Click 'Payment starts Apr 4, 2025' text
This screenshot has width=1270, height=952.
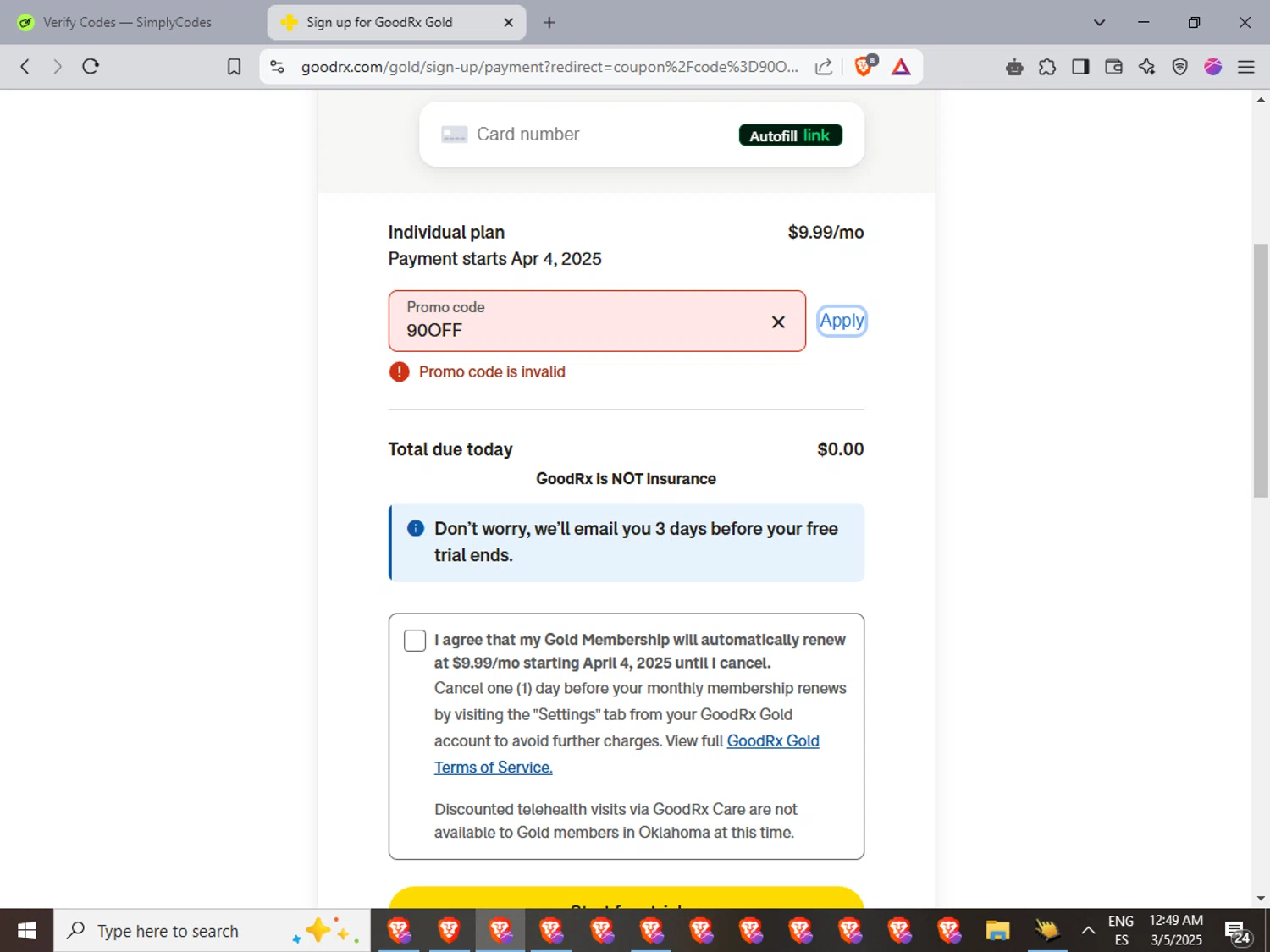(494, 259)
